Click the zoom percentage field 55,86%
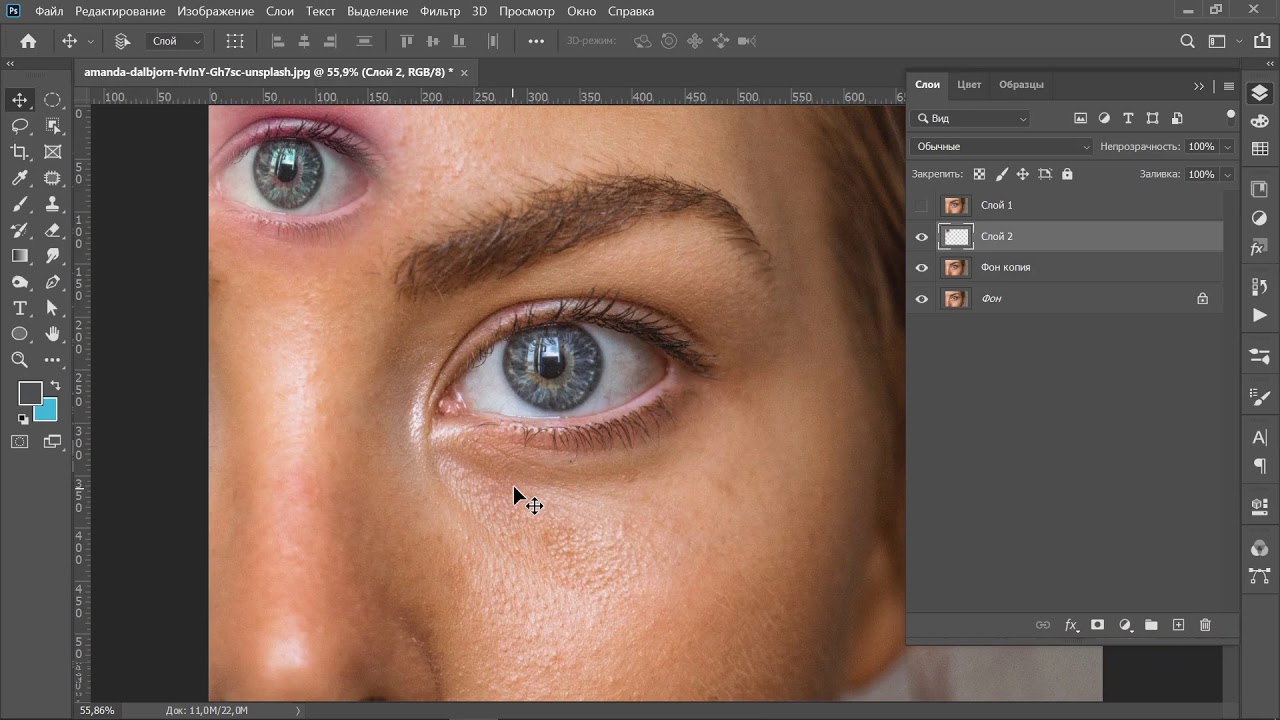This screenshot has height=720, width=1280. 97,711
